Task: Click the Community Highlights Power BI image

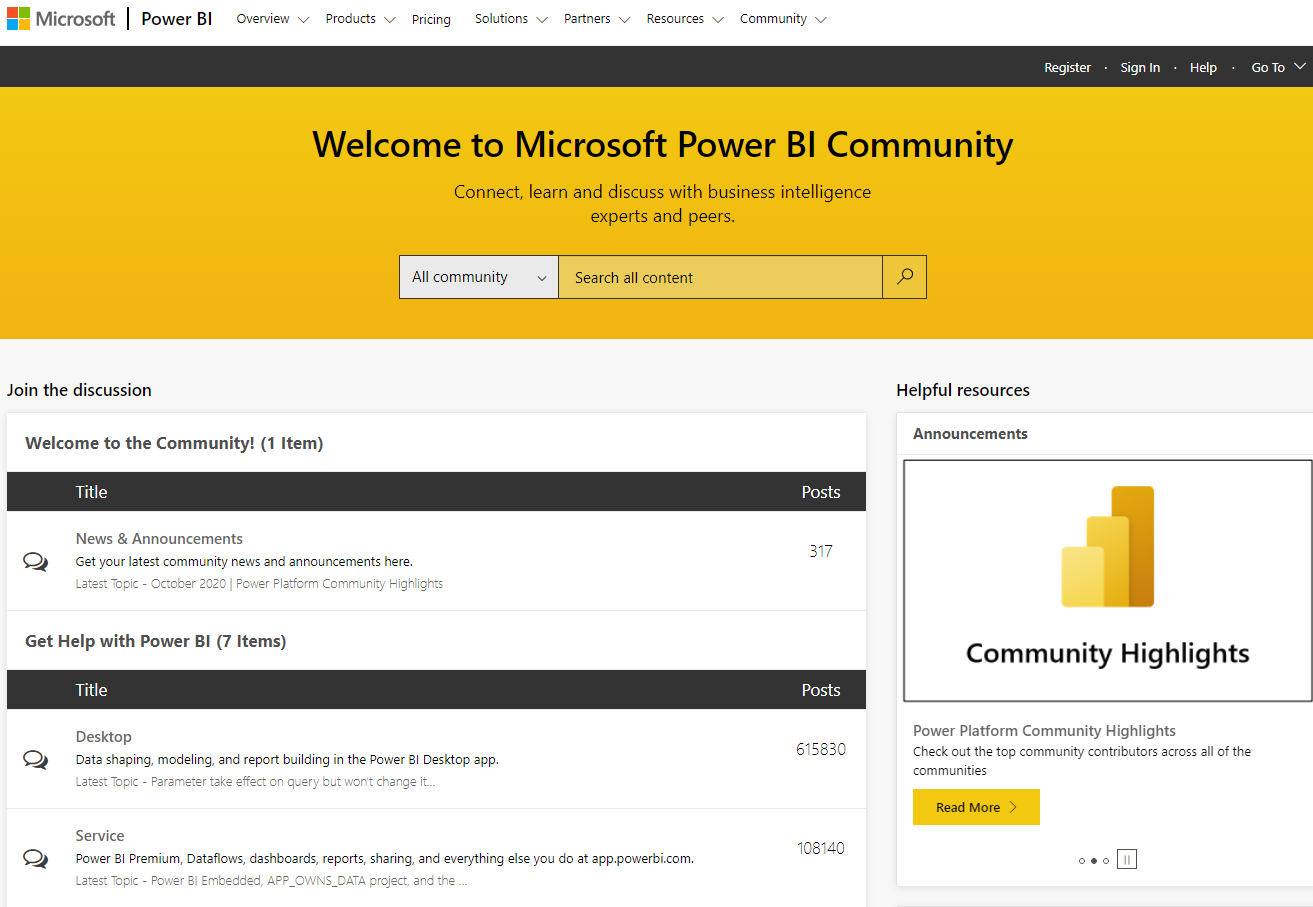Action: coord(1107,580)
